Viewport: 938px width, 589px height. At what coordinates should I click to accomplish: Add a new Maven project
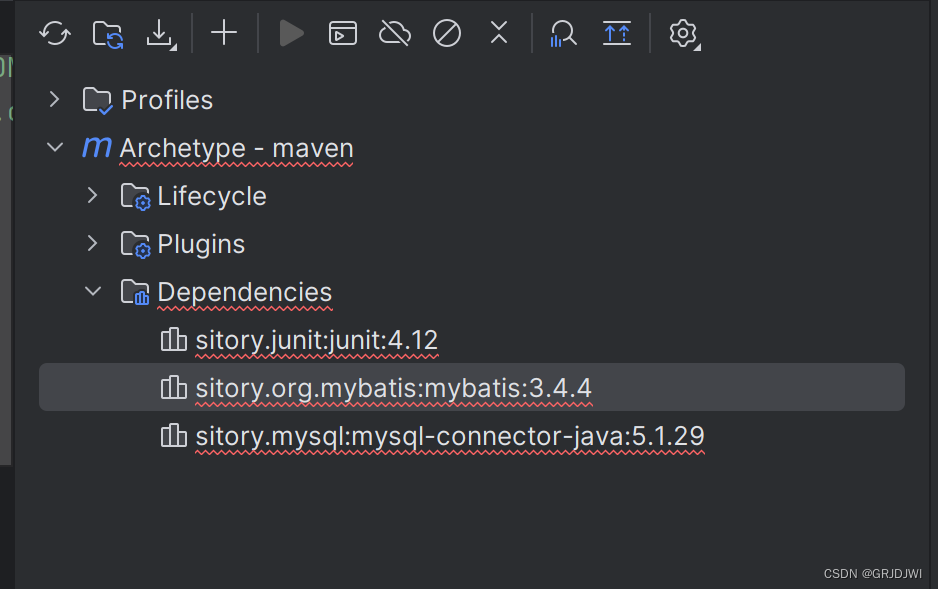pyautogui.click(x=223, y=33)
